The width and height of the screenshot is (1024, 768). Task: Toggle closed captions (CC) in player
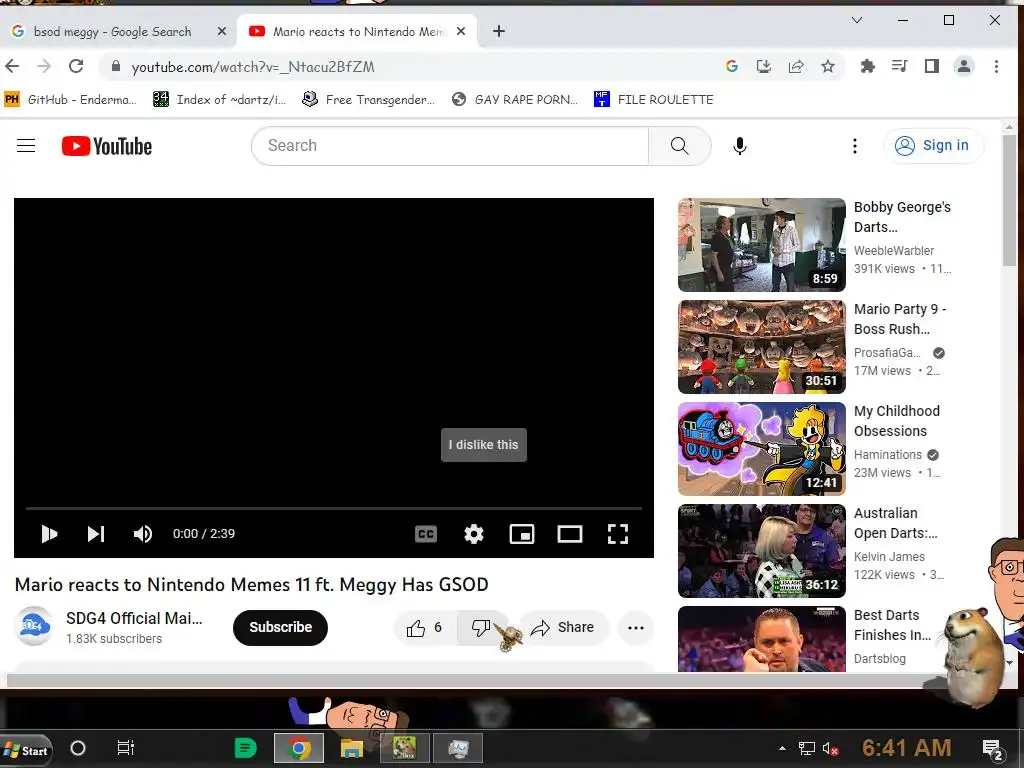coord(426,534)
